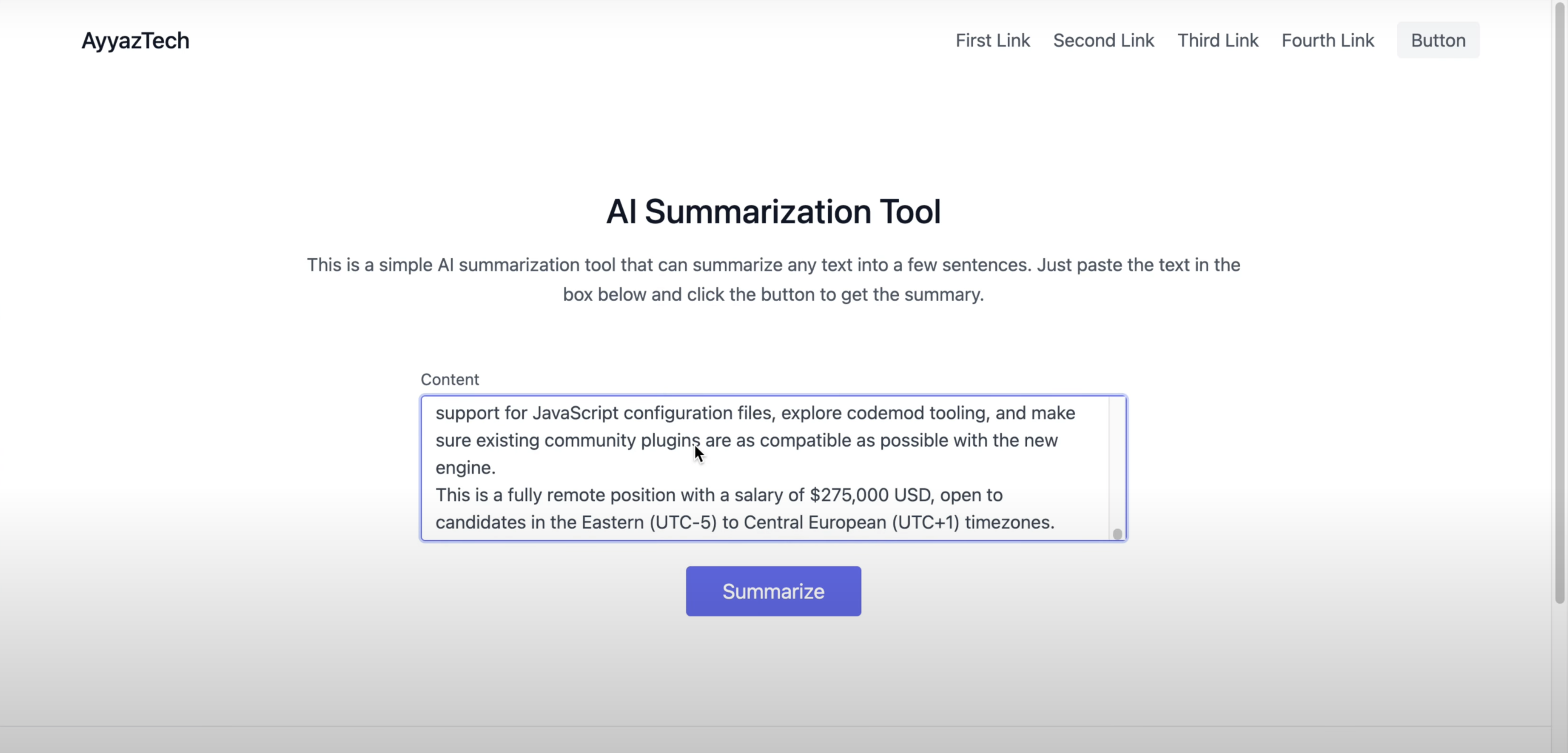Select Fourth Link in the navigation
1568x753 pixels.
(x=1327, y=40)
